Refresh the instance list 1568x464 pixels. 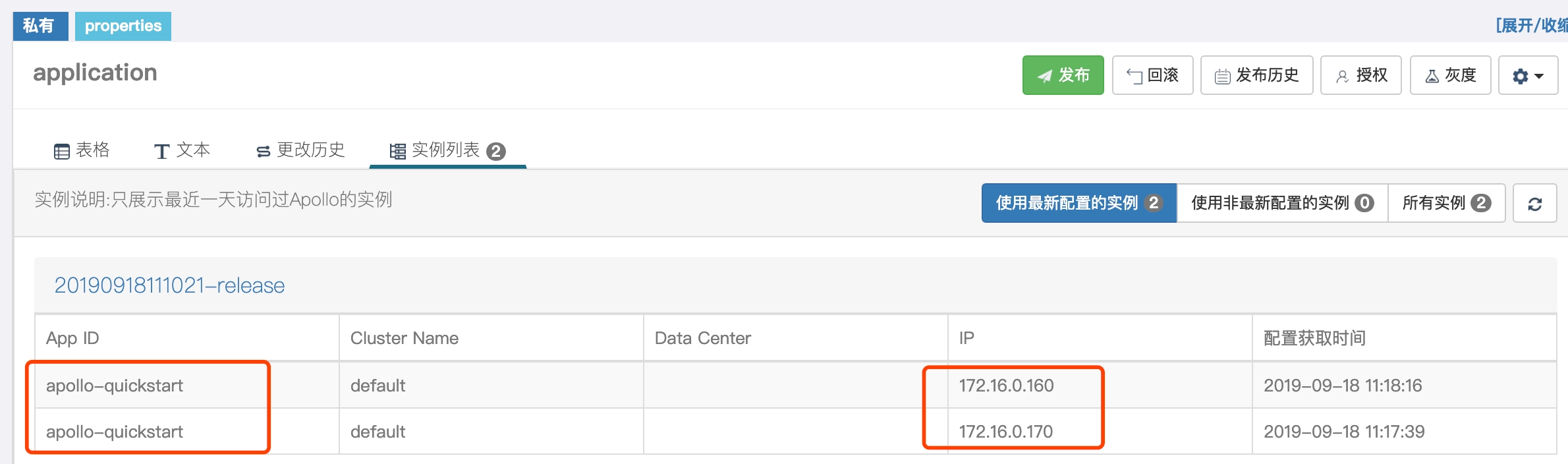[1535, 204]
